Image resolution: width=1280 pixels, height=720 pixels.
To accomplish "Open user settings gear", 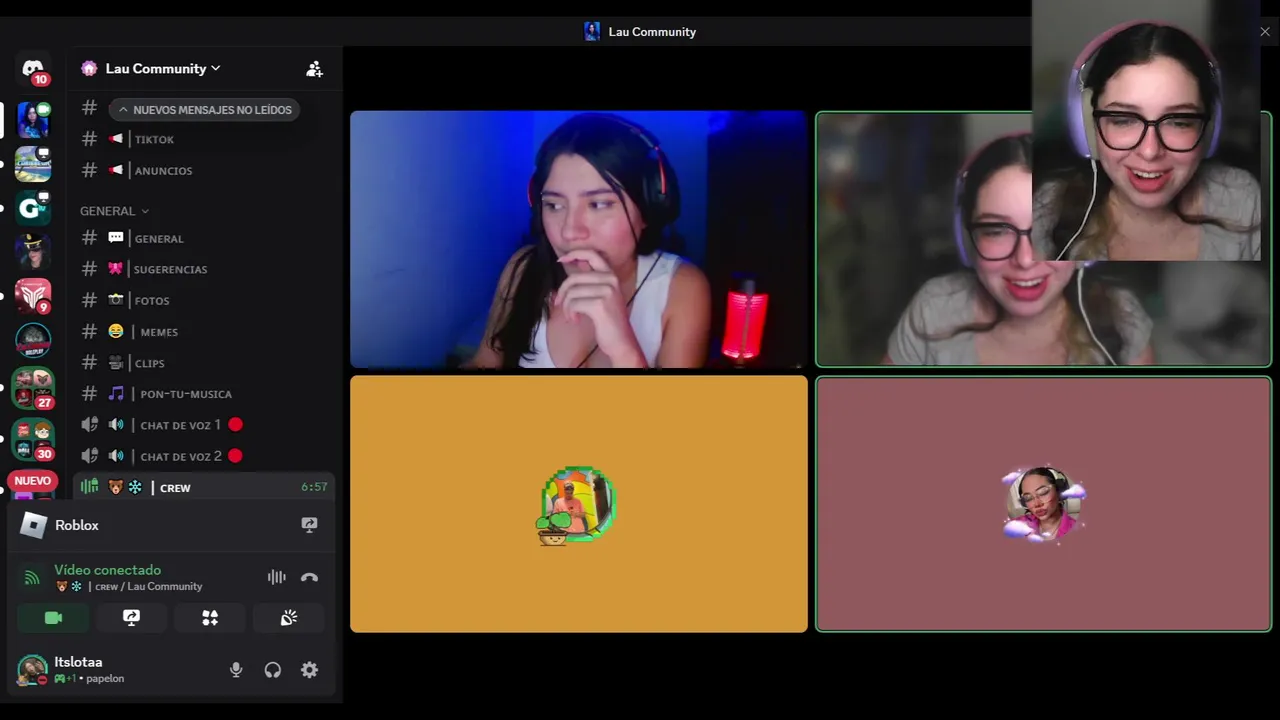I will point(309,670).
